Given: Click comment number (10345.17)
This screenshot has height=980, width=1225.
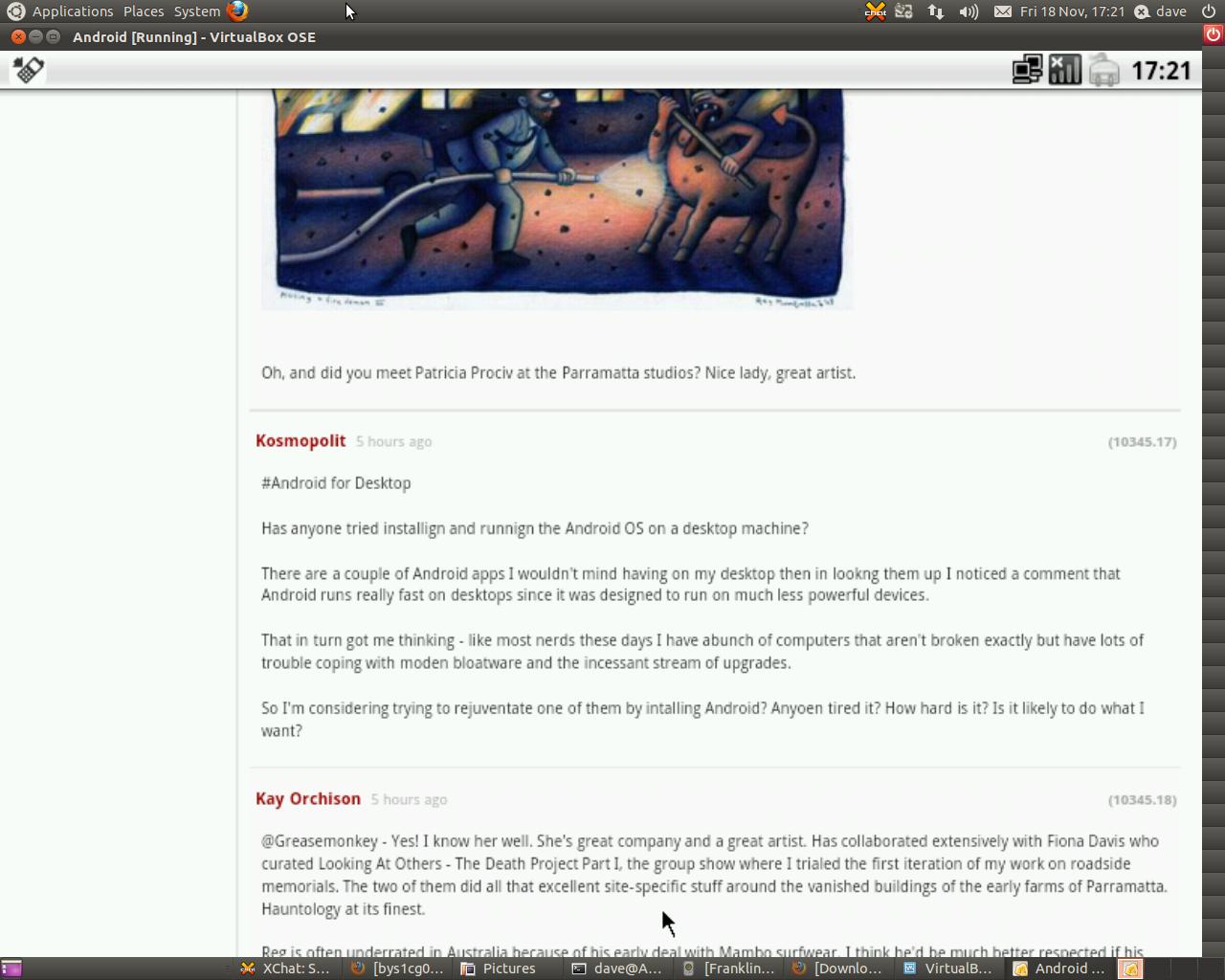Looking at the screenshot, I should [1142, 441].
